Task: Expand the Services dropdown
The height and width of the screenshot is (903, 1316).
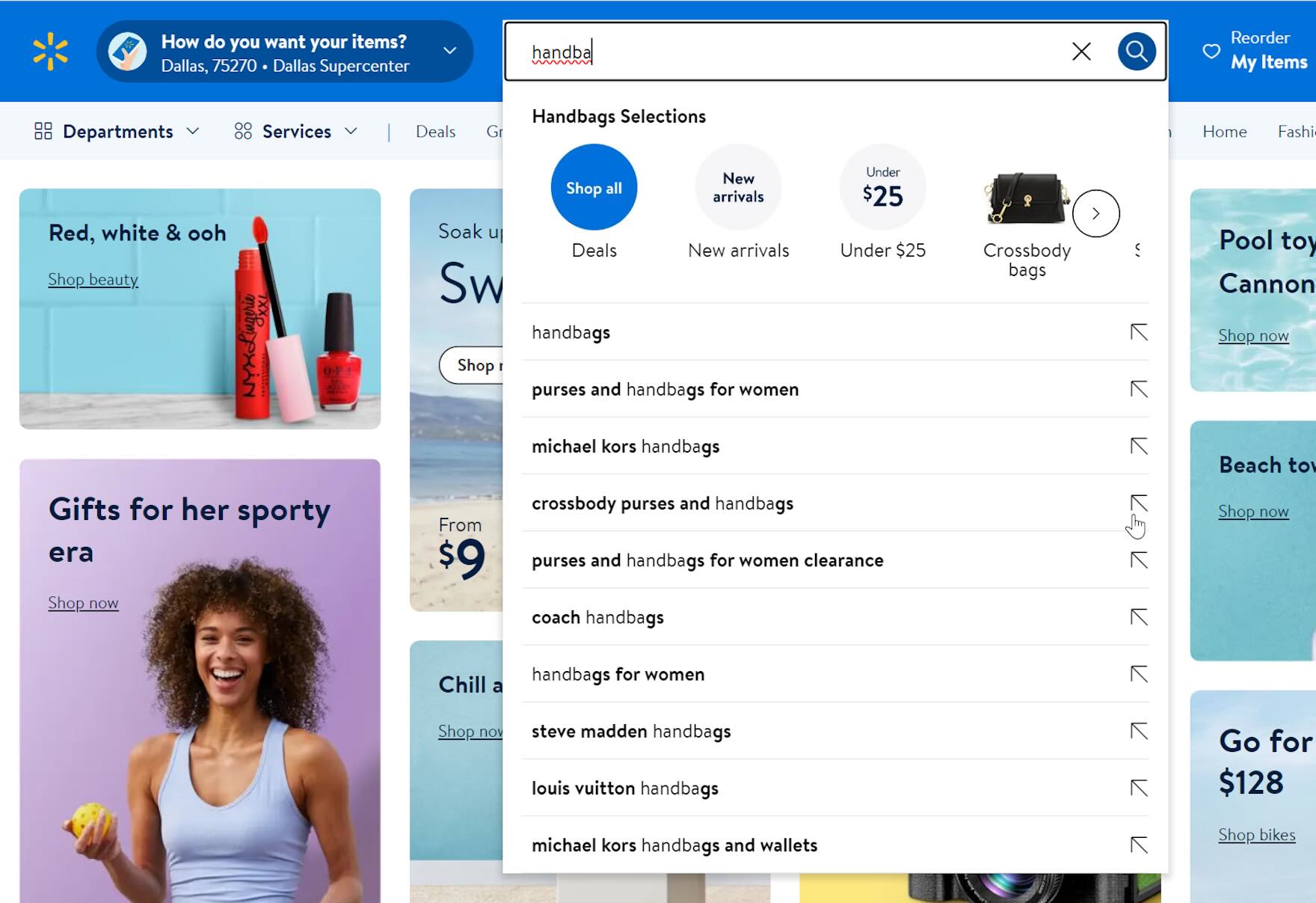Action: 296,132
